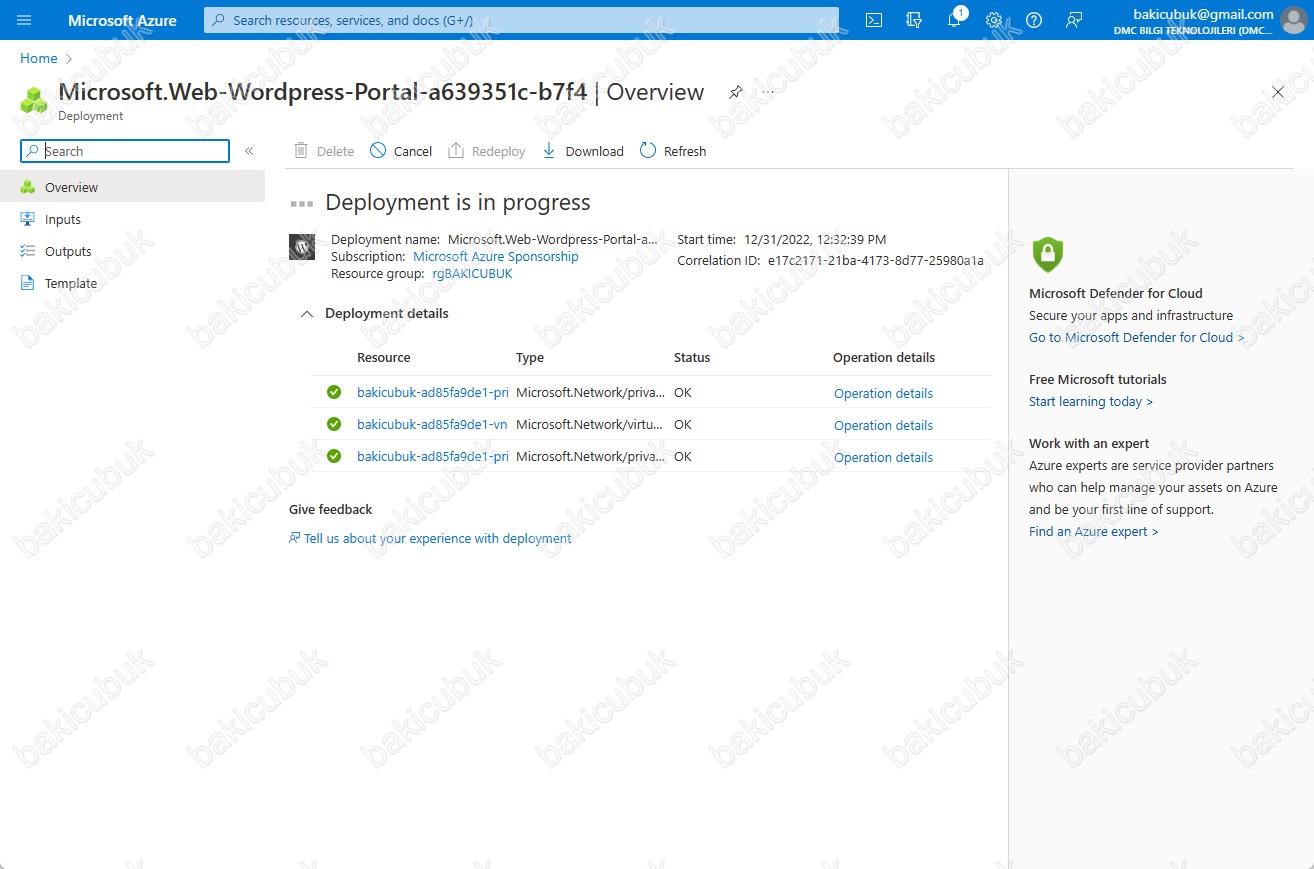Screen dimensions: 1314x869
Task: Open Cloud Shell from top bar
Action: pyautogui.click(x=874, y=20)
